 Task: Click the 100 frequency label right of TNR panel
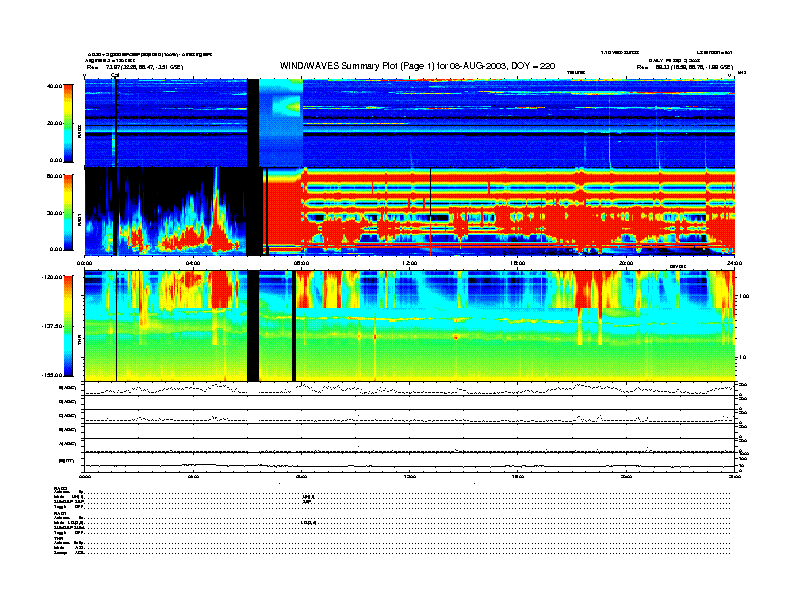click(744, 296)
